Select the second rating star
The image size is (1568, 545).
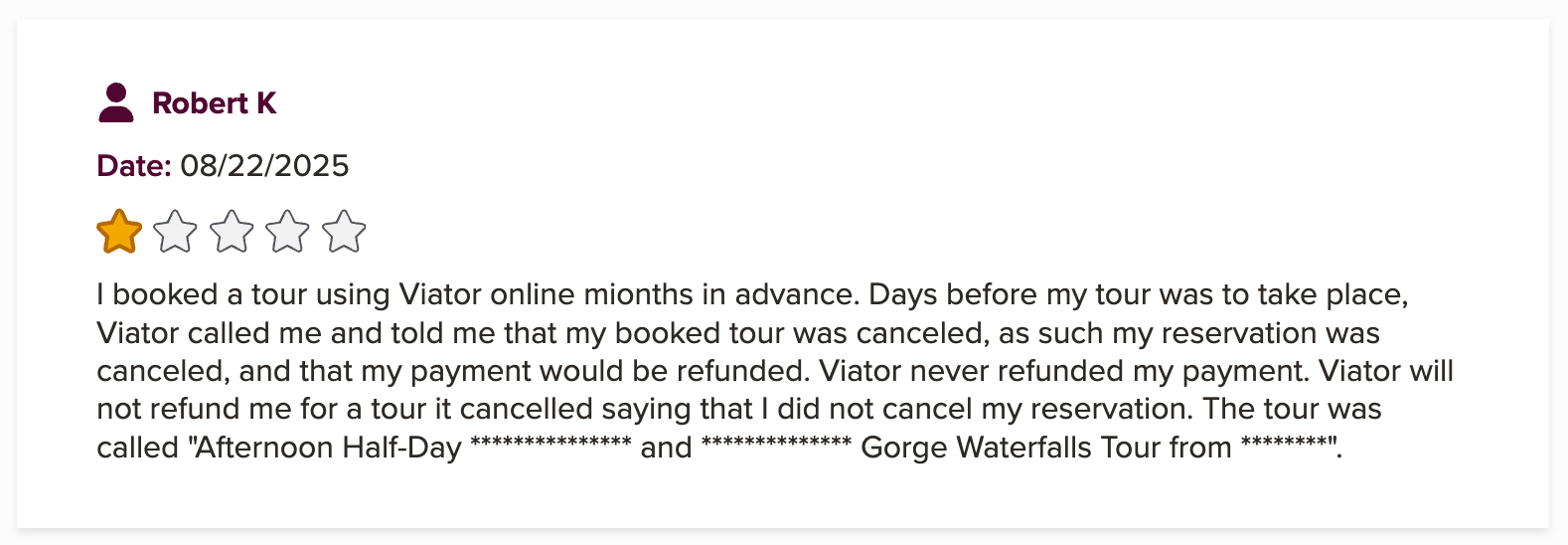point(176,232)
